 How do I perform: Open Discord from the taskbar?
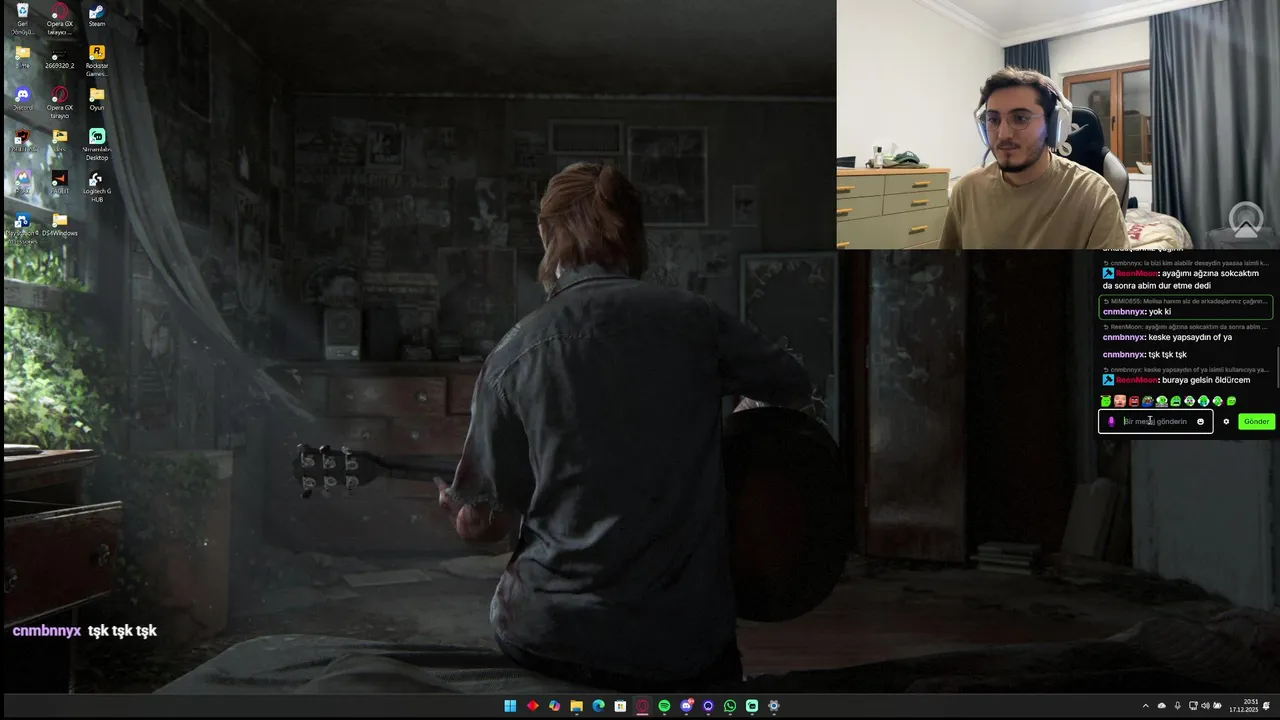(x=686, y=706)
